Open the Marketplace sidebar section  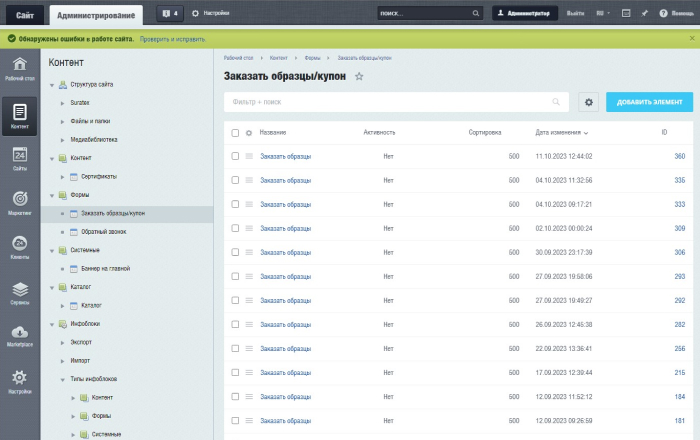click(20, 336)
